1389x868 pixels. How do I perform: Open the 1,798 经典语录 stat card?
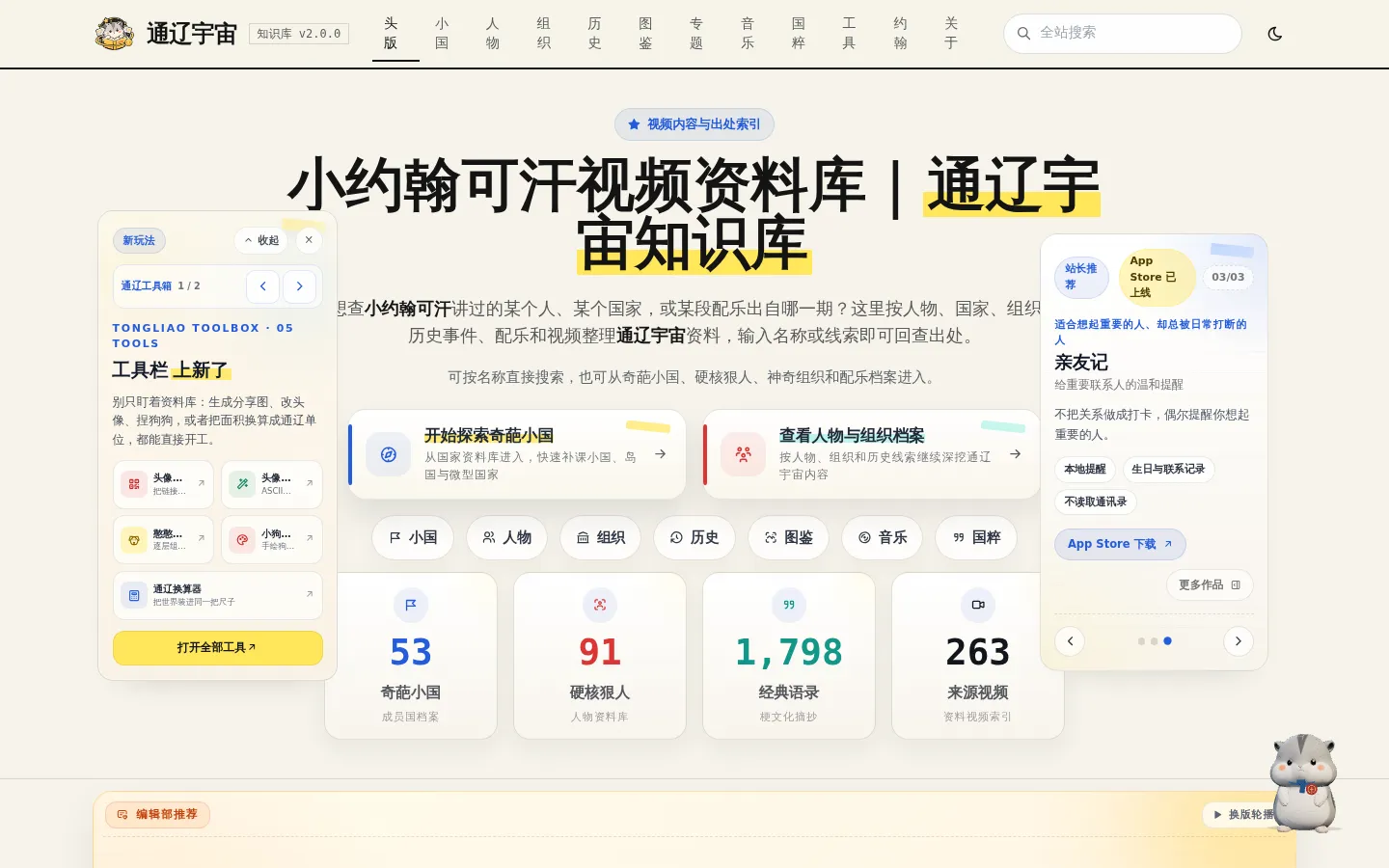coord(789,656)
